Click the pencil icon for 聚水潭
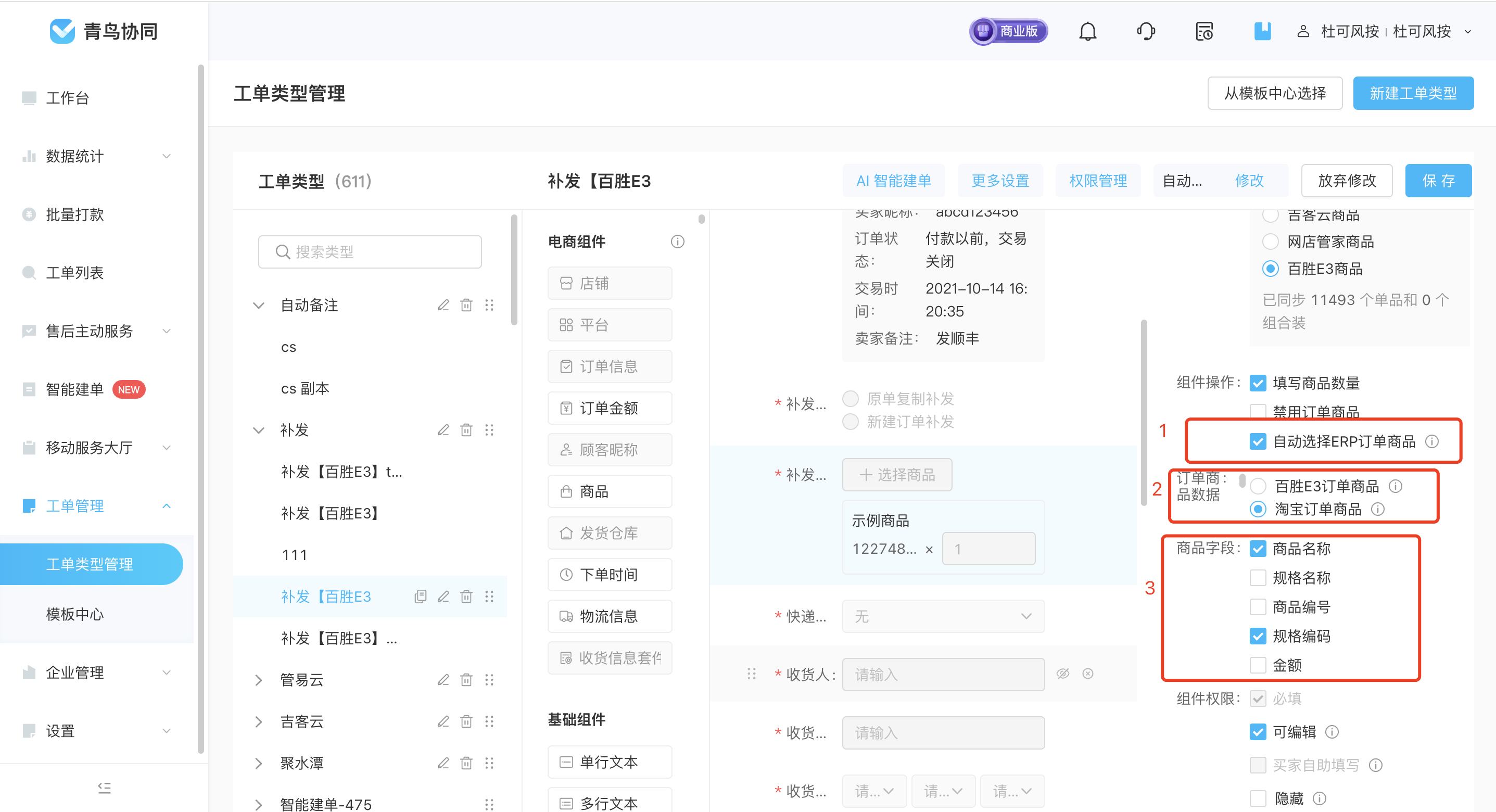Screen dimensions: 1496x812 (443, 763)
